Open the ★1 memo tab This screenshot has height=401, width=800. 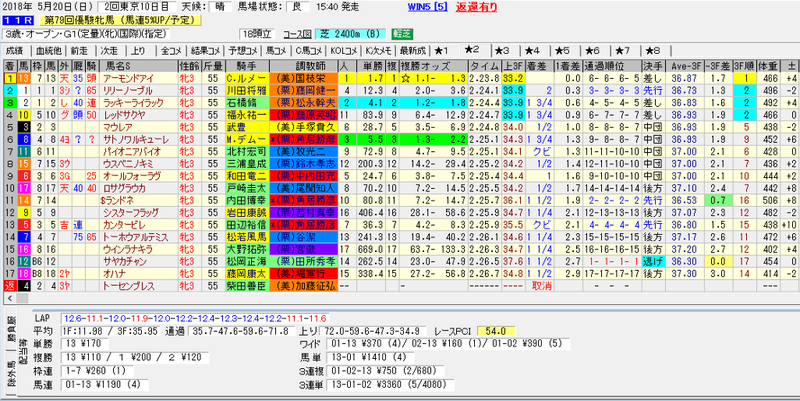point(441,51)
